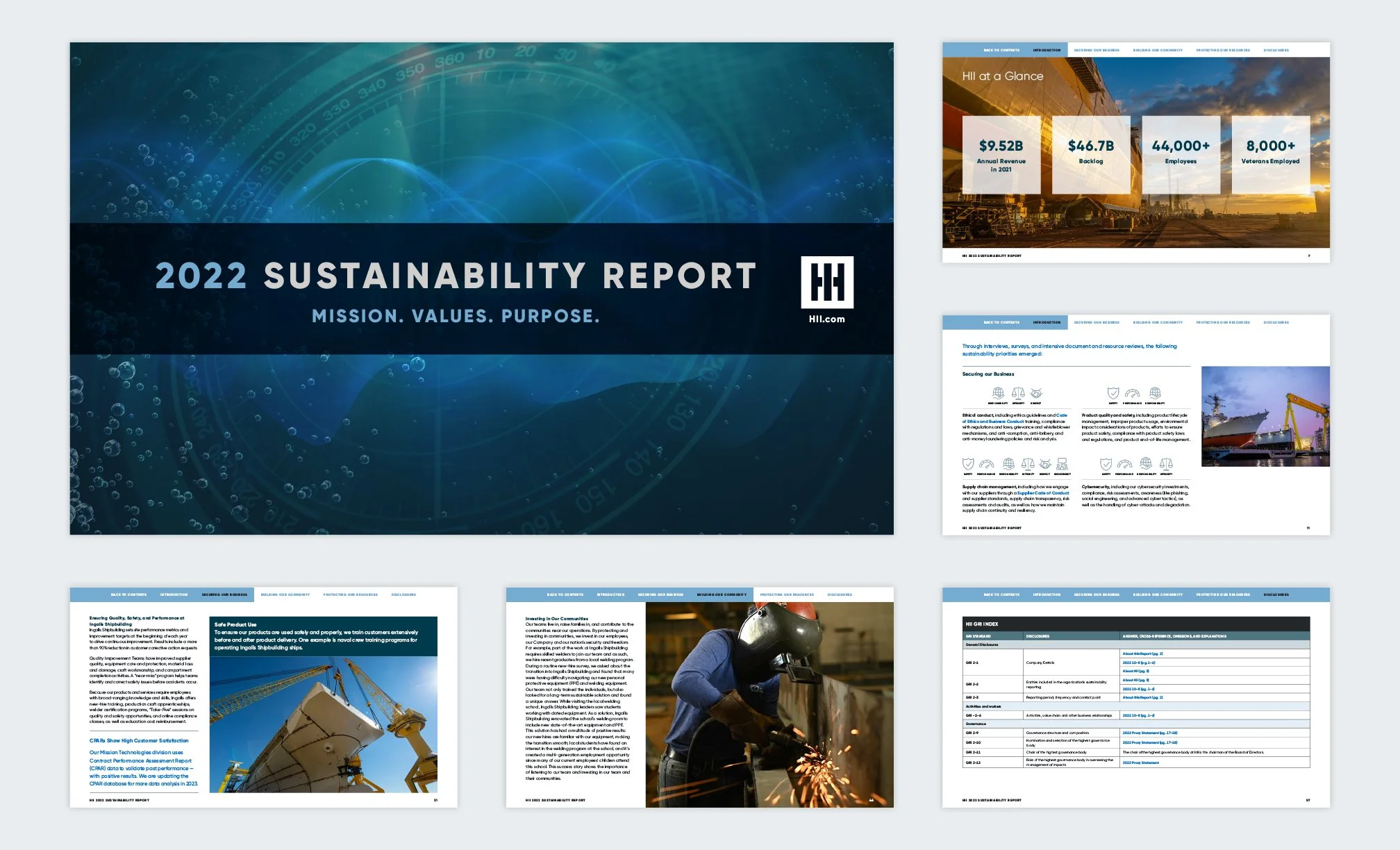Select the Securing Our Business tab on the Safe Product Use page
The height and width of the screenshot is (850, 1400).
[224, 594]
